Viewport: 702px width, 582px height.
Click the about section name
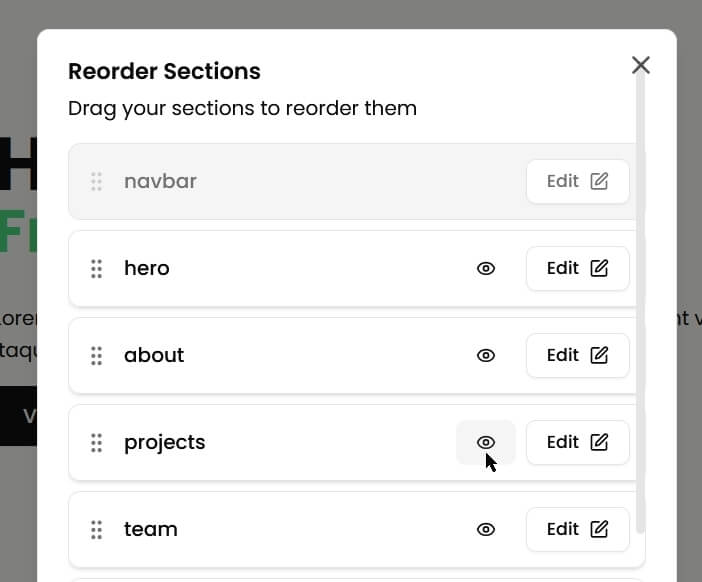click(x=154, y=355)
